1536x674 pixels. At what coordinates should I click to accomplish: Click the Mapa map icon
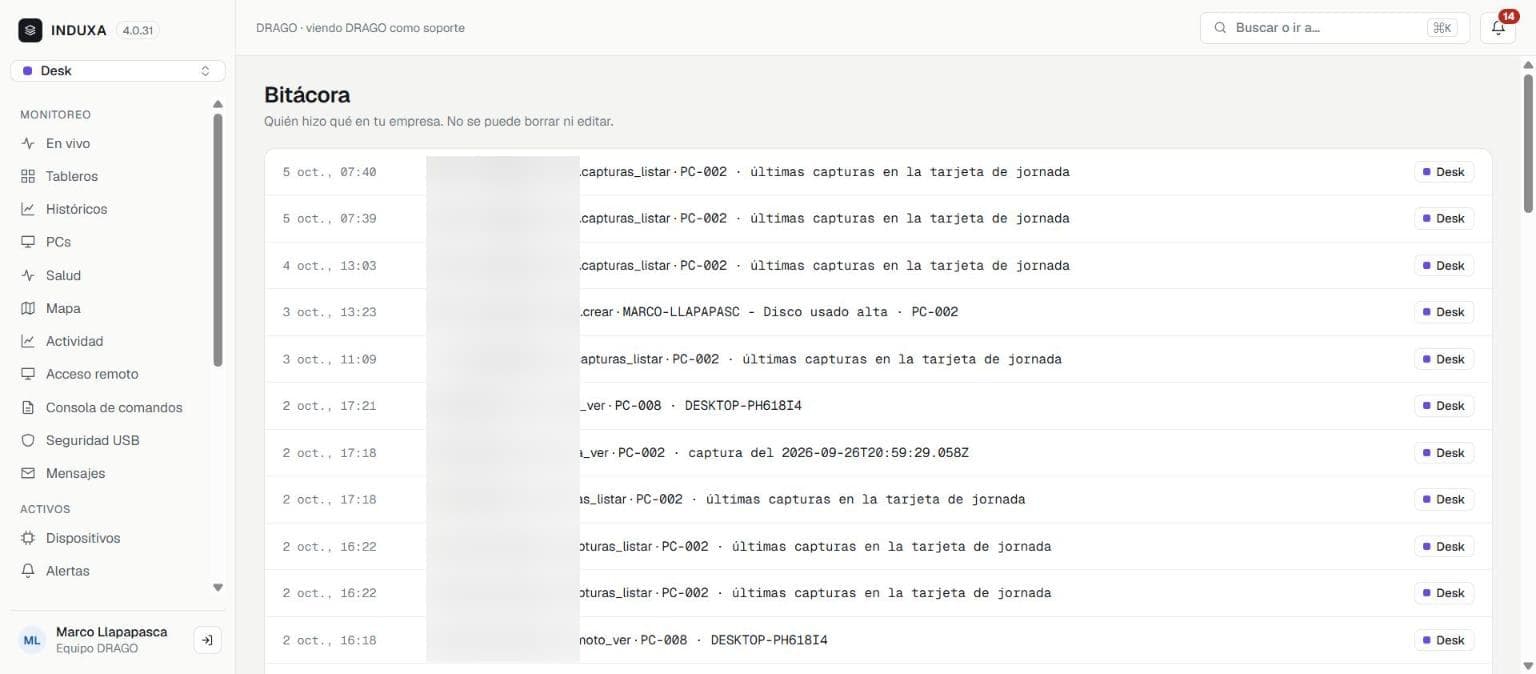point(28,309)
